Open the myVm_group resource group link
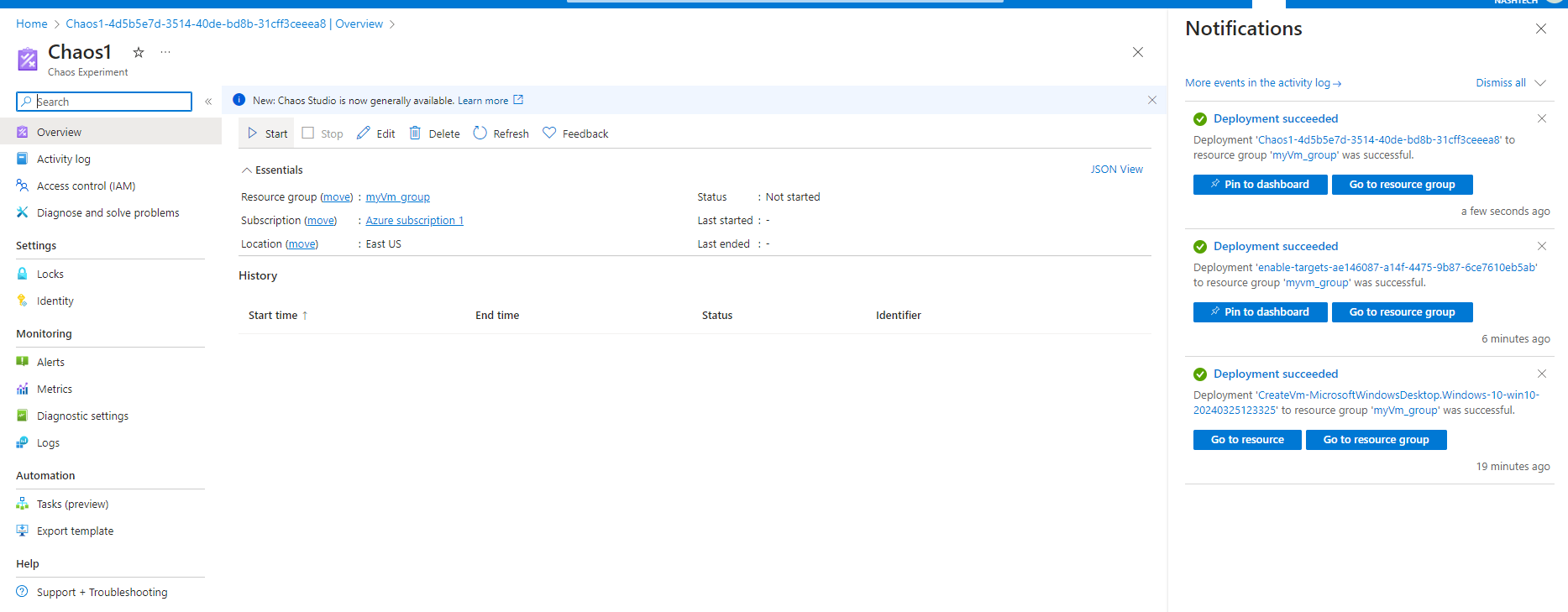 397,197
